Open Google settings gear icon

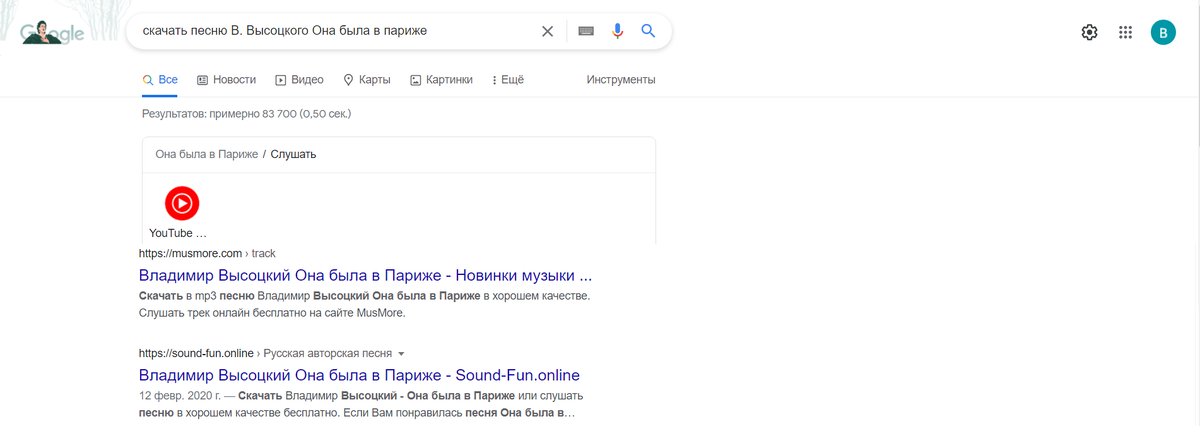pos(1090,32)
